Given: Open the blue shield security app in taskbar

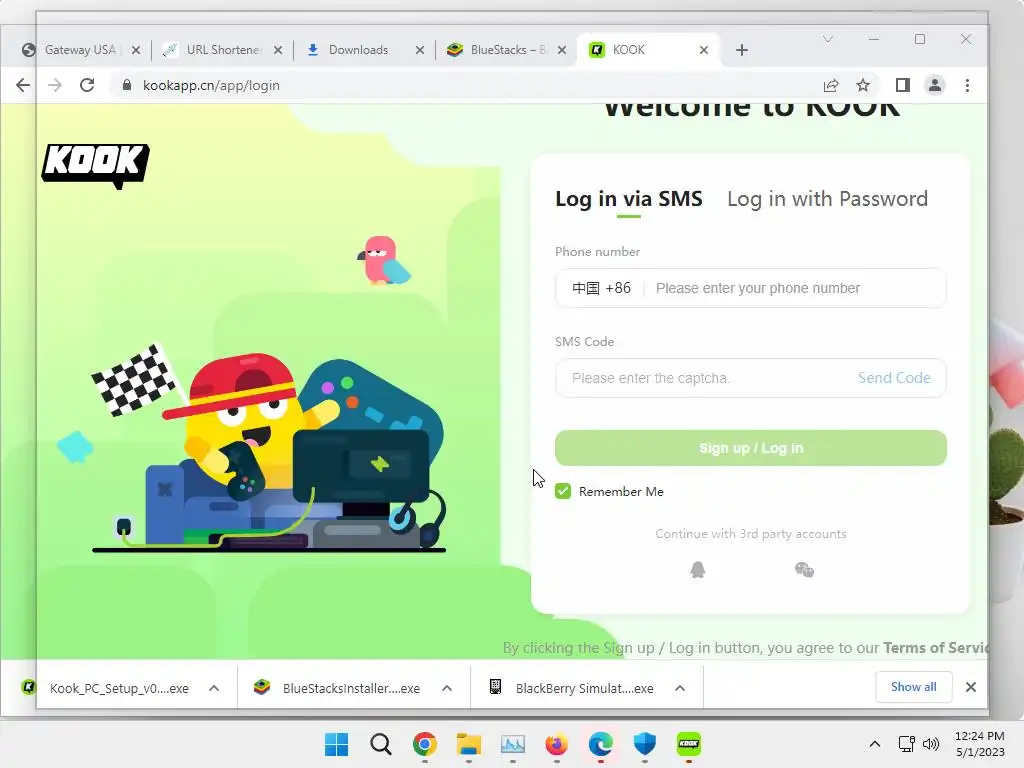Looking at the screenshot, I should click(645, 744).
